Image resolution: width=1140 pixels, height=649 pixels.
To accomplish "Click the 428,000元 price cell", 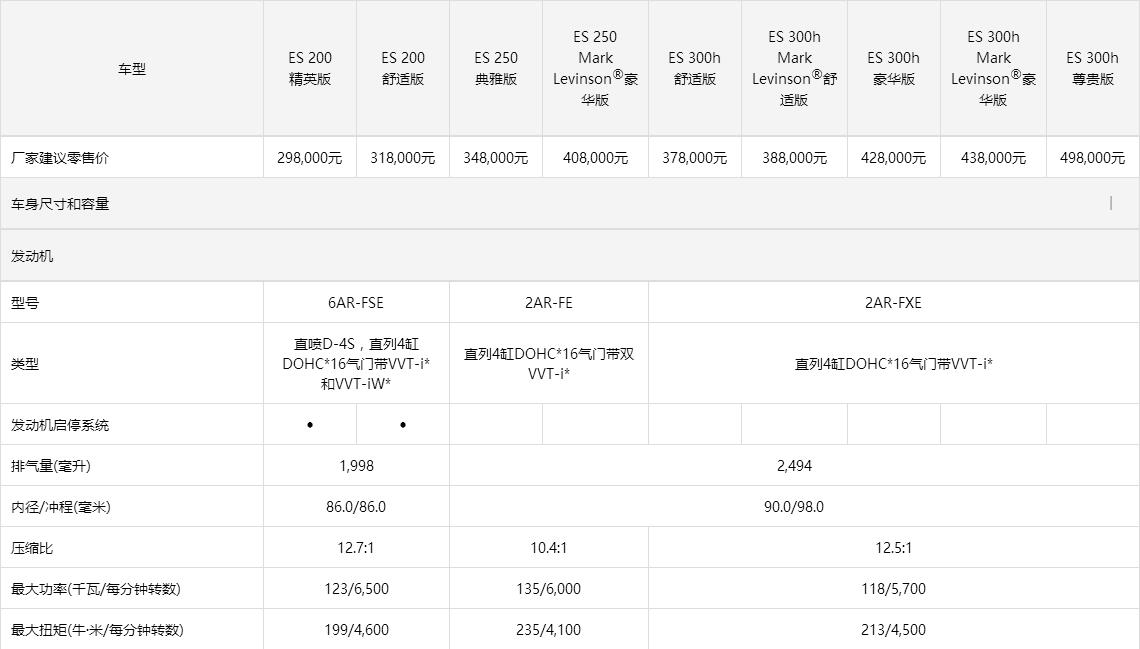I will click(x=894, y=158).
